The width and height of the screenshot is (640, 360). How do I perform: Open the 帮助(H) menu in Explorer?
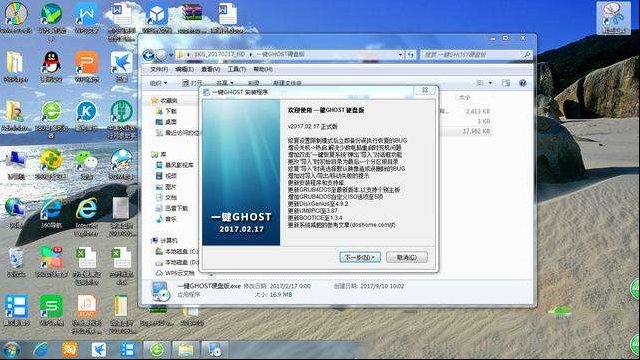click(x=263, y=69)
